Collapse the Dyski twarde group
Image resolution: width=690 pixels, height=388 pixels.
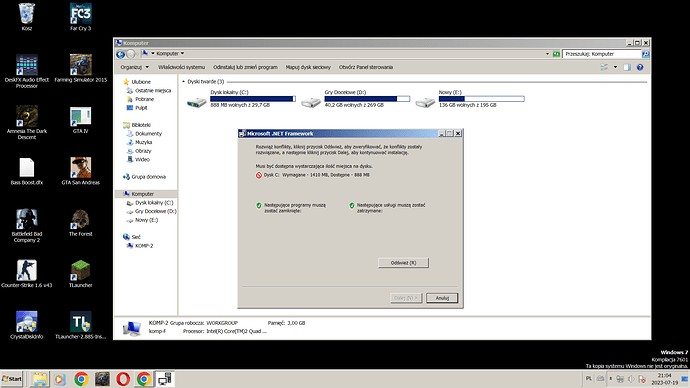[184, 81]
